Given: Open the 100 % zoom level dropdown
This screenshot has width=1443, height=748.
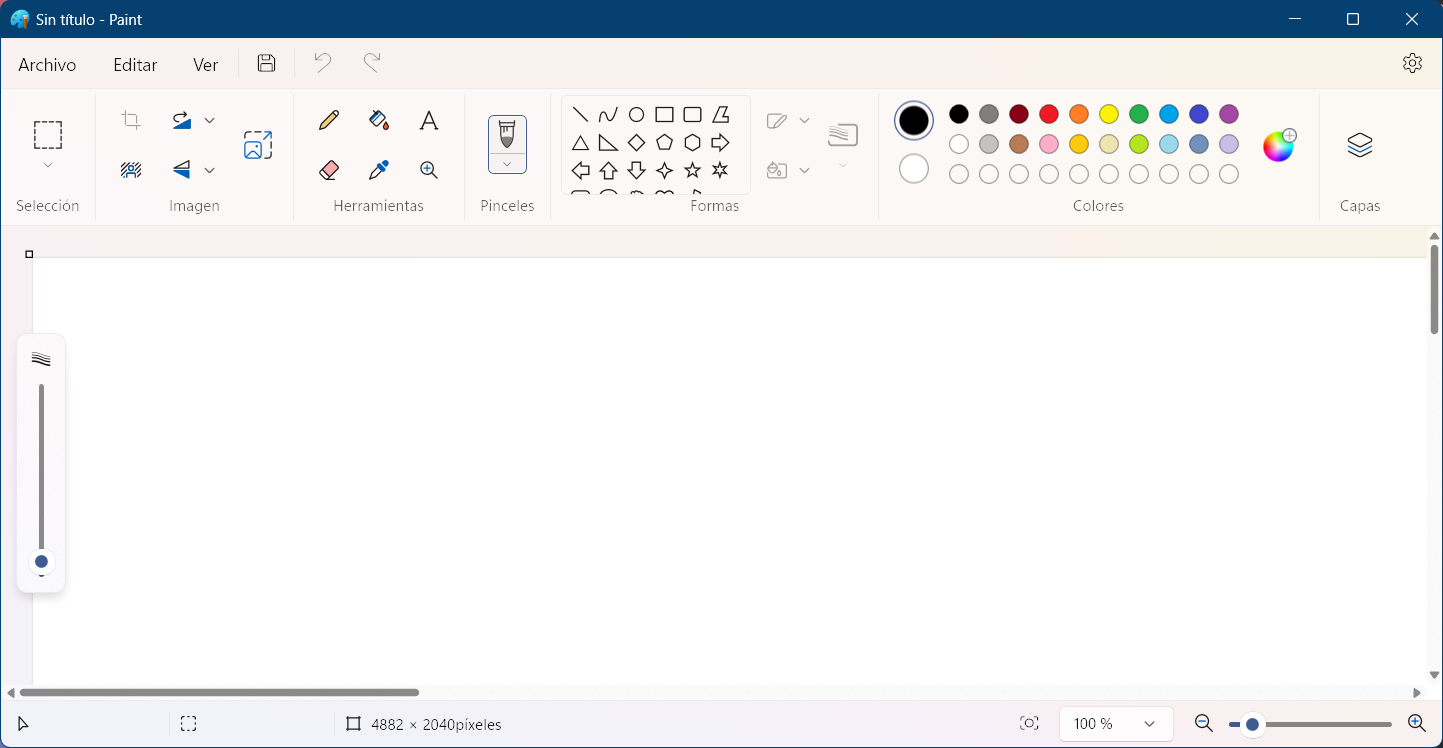Looking at the screenshot, I should click(1149, 723).
